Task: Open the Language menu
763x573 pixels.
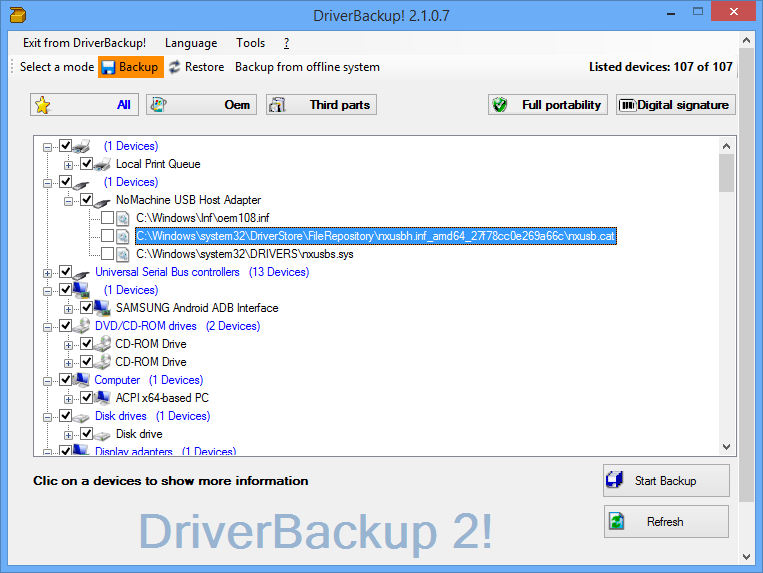Action: tap(191, 43)
